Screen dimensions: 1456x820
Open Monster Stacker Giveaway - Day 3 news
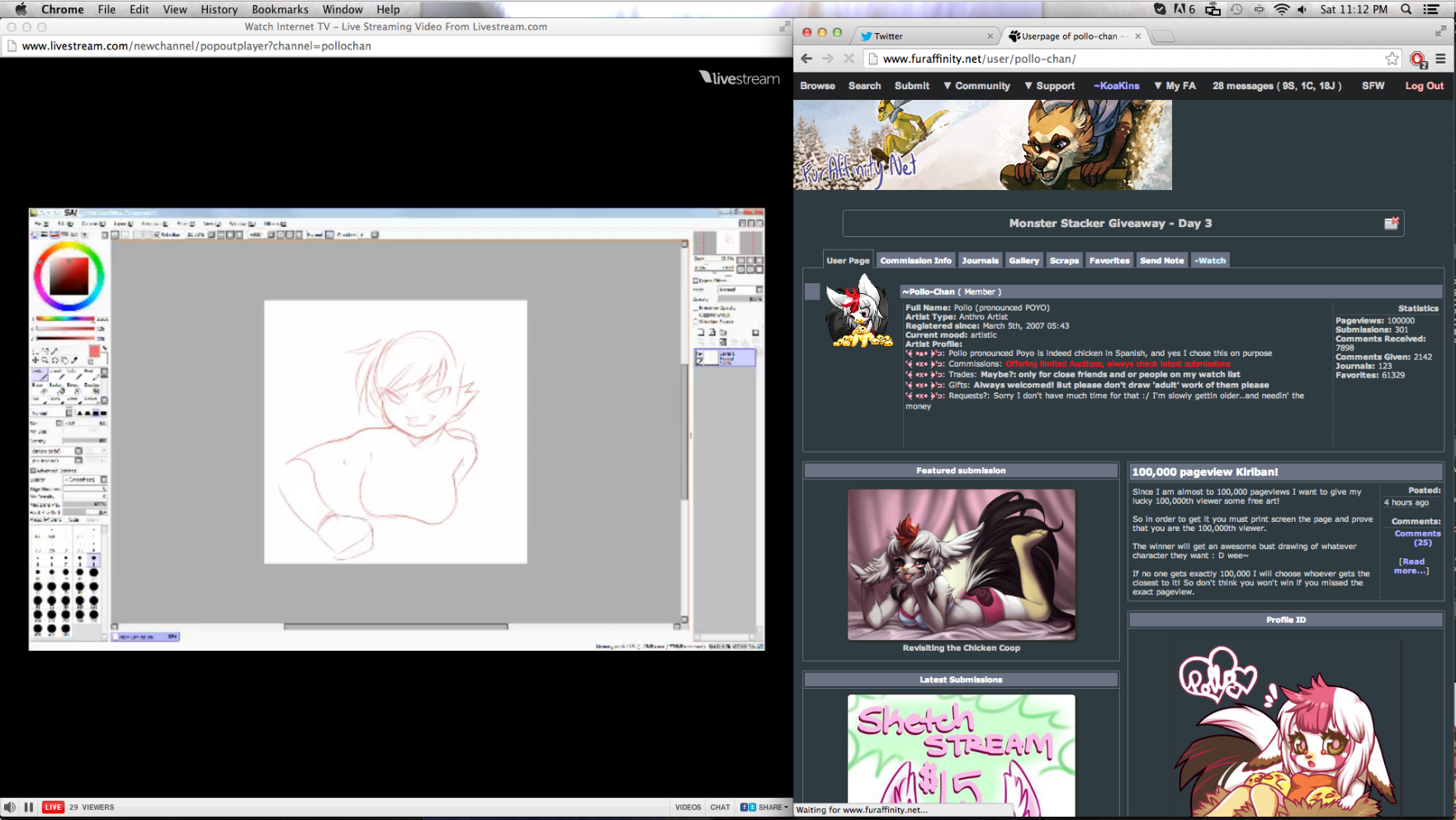click(x=1110, y=223)
